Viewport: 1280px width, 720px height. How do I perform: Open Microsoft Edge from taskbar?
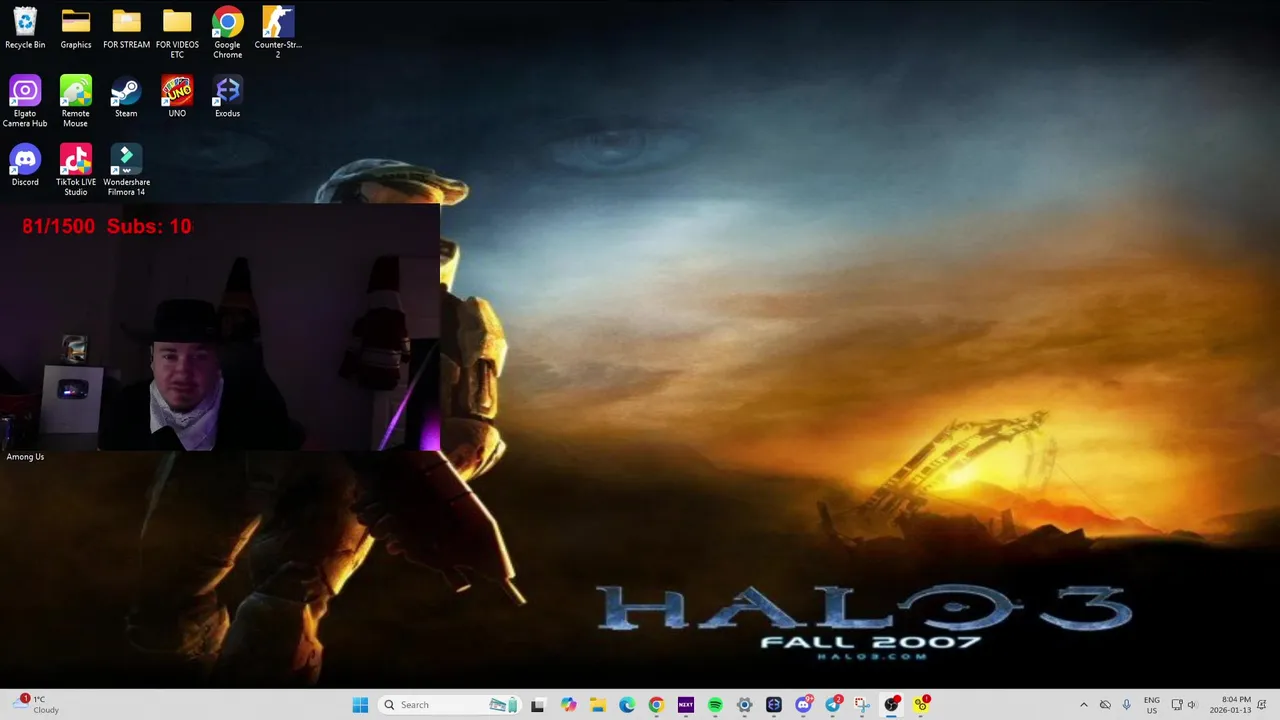click(x=627, y=705)
